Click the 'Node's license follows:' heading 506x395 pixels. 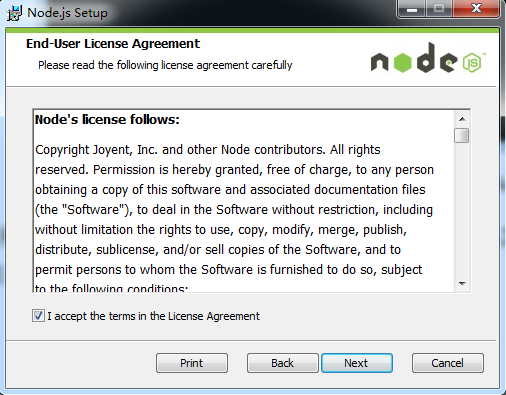[107, 120]
